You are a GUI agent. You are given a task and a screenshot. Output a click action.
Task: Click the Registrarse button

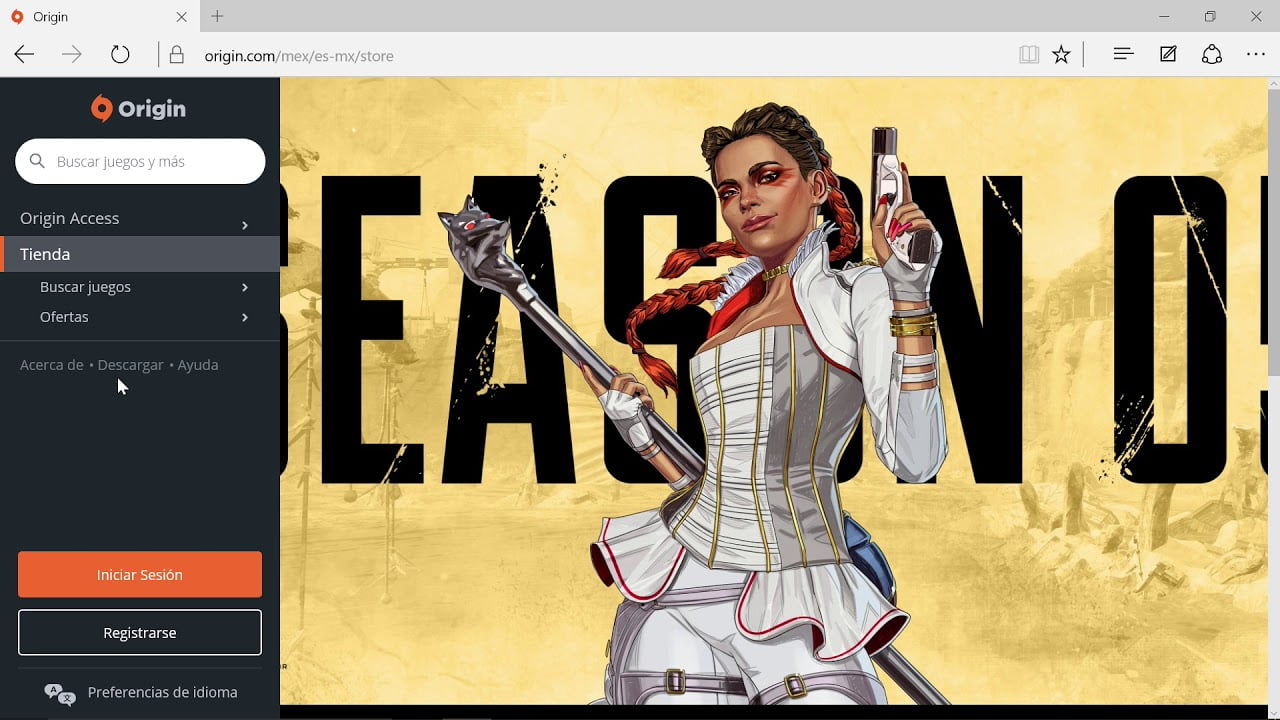point(140,633)
